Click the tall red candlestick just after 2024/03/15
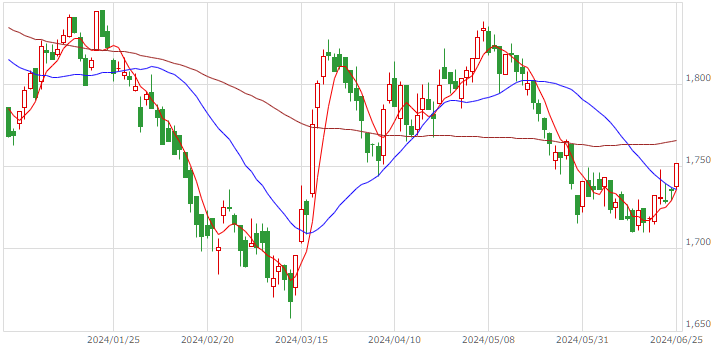The width and height of the screenshot is (723, 363). coord(313,159)
